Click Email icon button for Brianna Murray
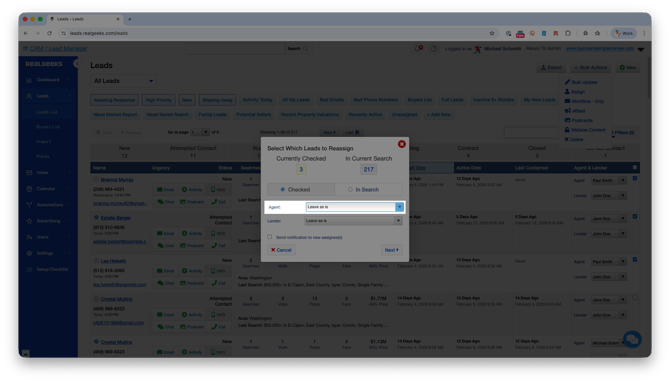This screenshot has width=670, height=382. [x=165, y=190]
